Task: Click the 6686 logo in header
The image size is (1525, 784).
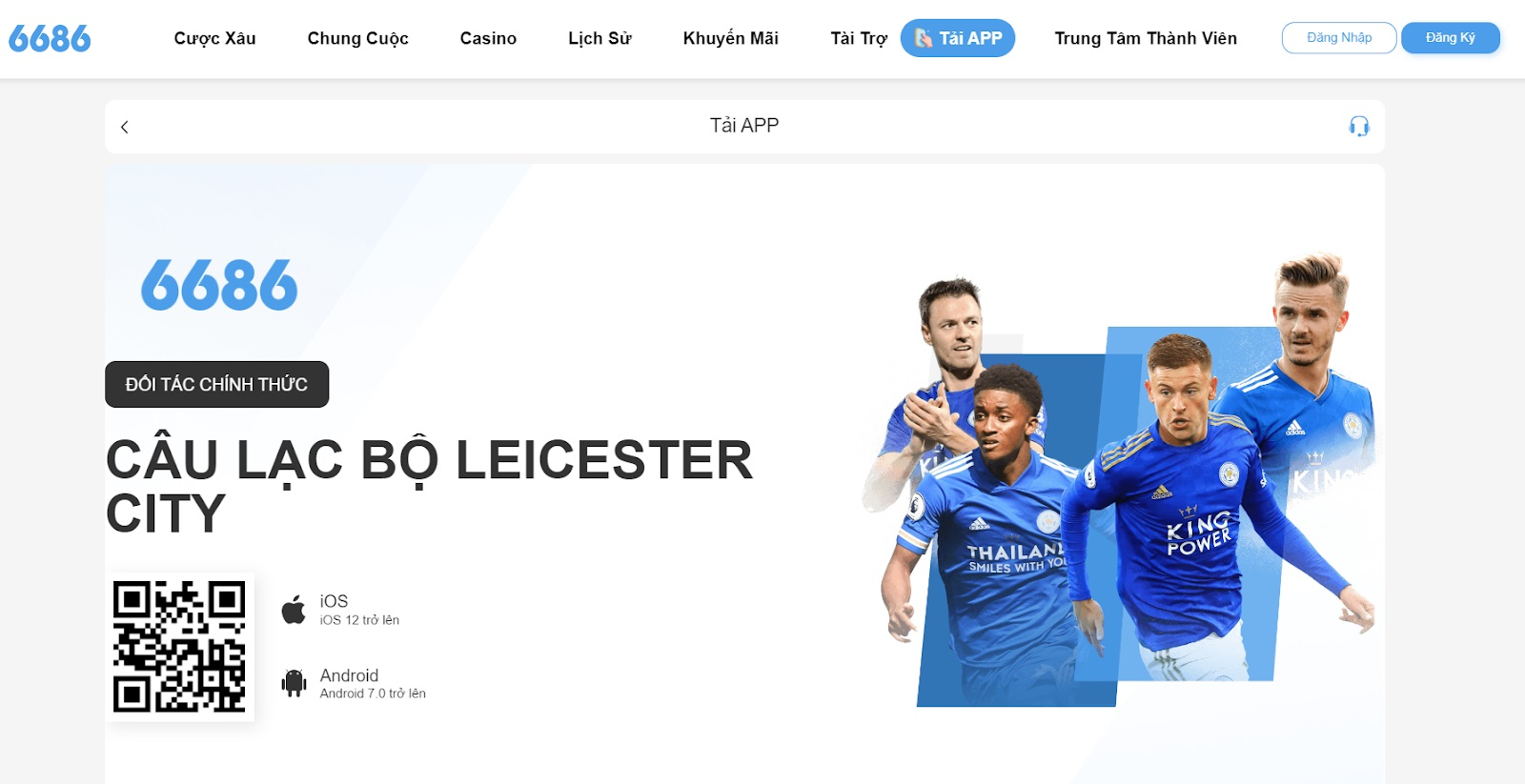Action: pyautogui.click(x=50, y=39)
